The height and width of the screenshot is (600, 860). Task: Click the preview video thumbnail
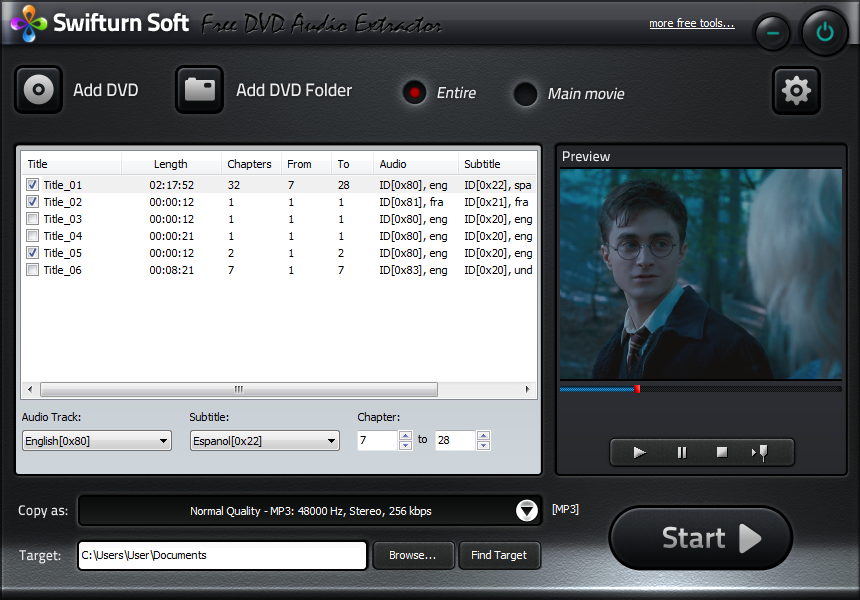[x=700, y=274]
